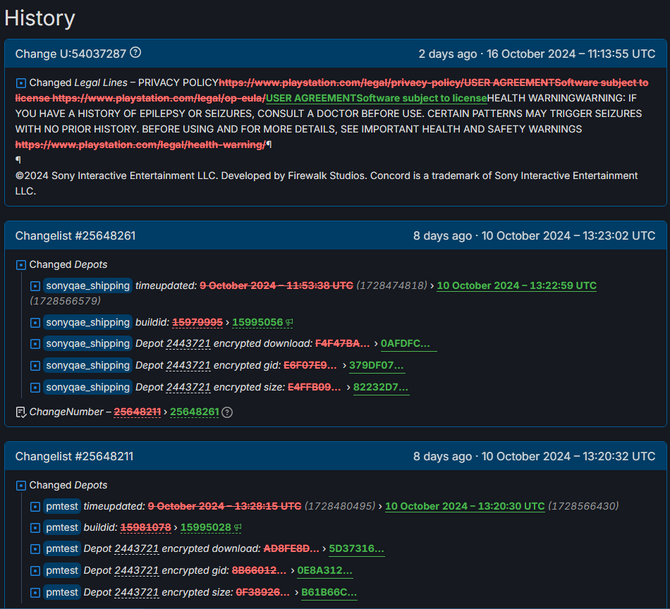Click the sonyqae_shipping branch tag on buildid row
Screen dimensions: 670x609
tap(87, 322)
